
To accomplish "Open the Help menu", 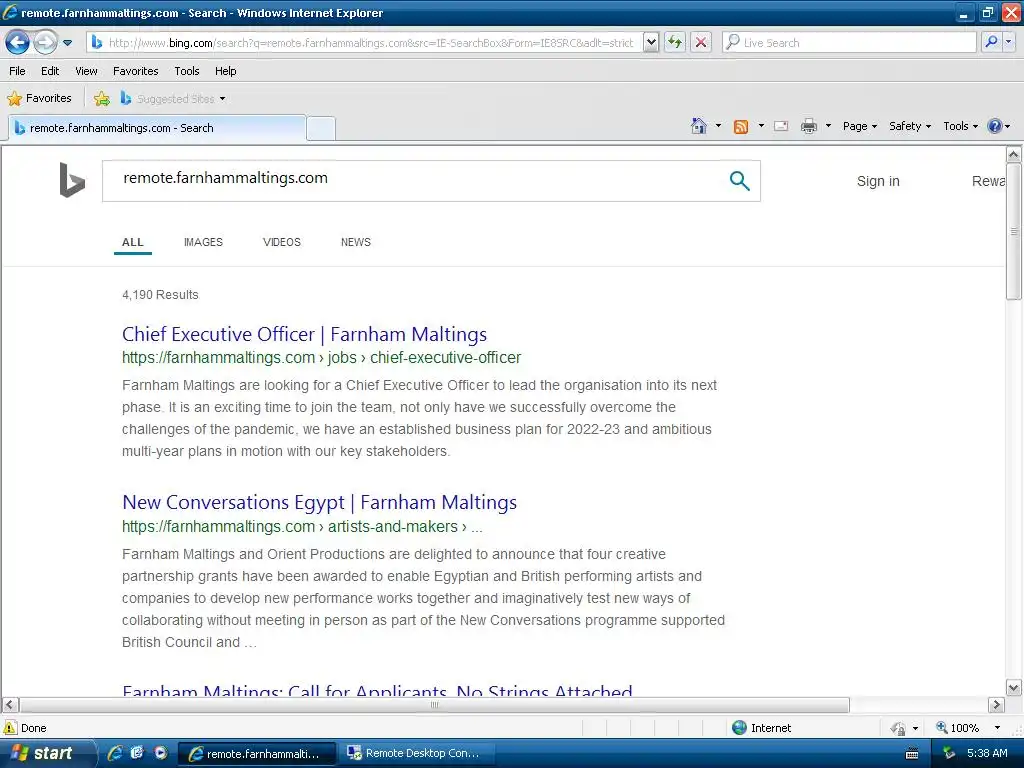I will pyautogui.click(x=225, y=71).
